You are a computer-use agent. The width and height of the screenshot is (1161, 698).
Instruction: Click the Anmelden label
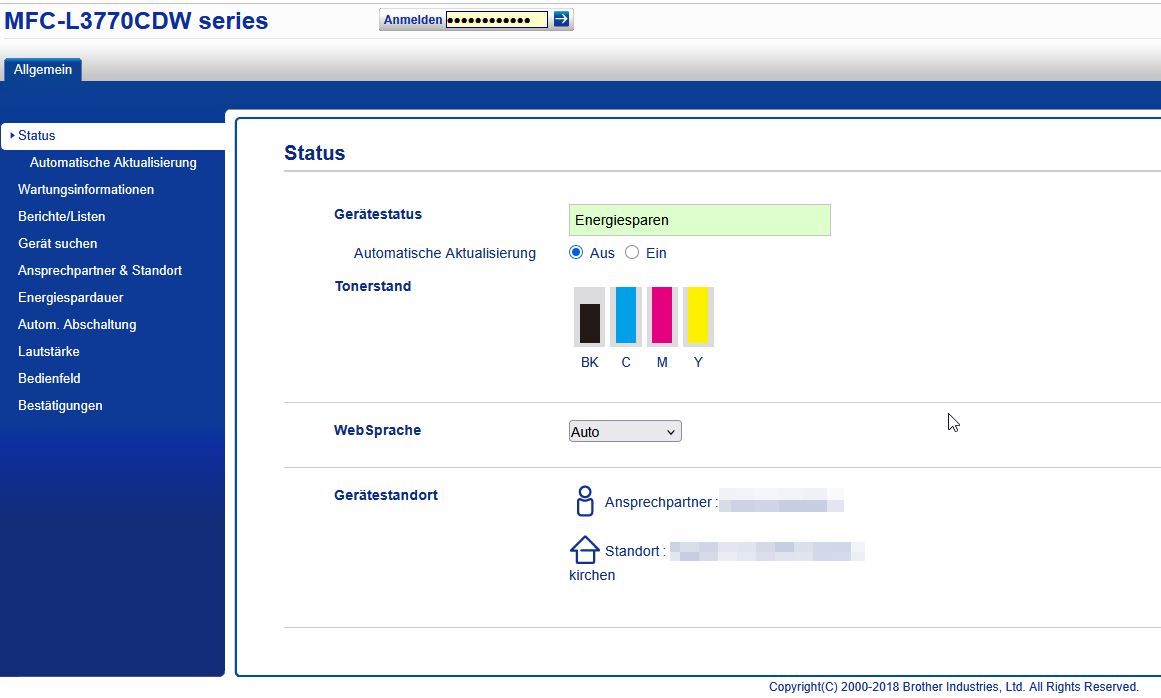tap(412, 20)
